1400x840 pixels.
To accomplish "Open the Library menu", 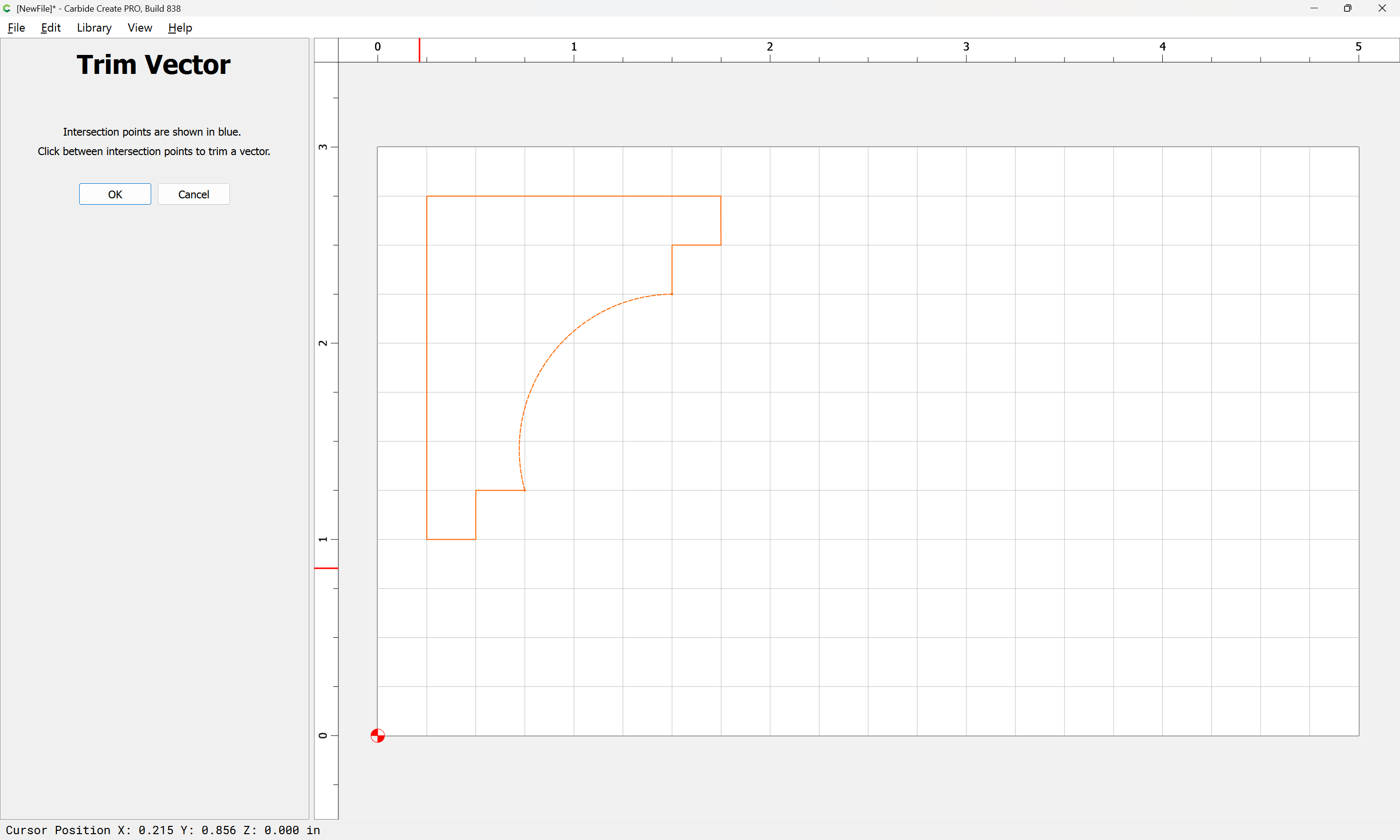I will [94, 28].
